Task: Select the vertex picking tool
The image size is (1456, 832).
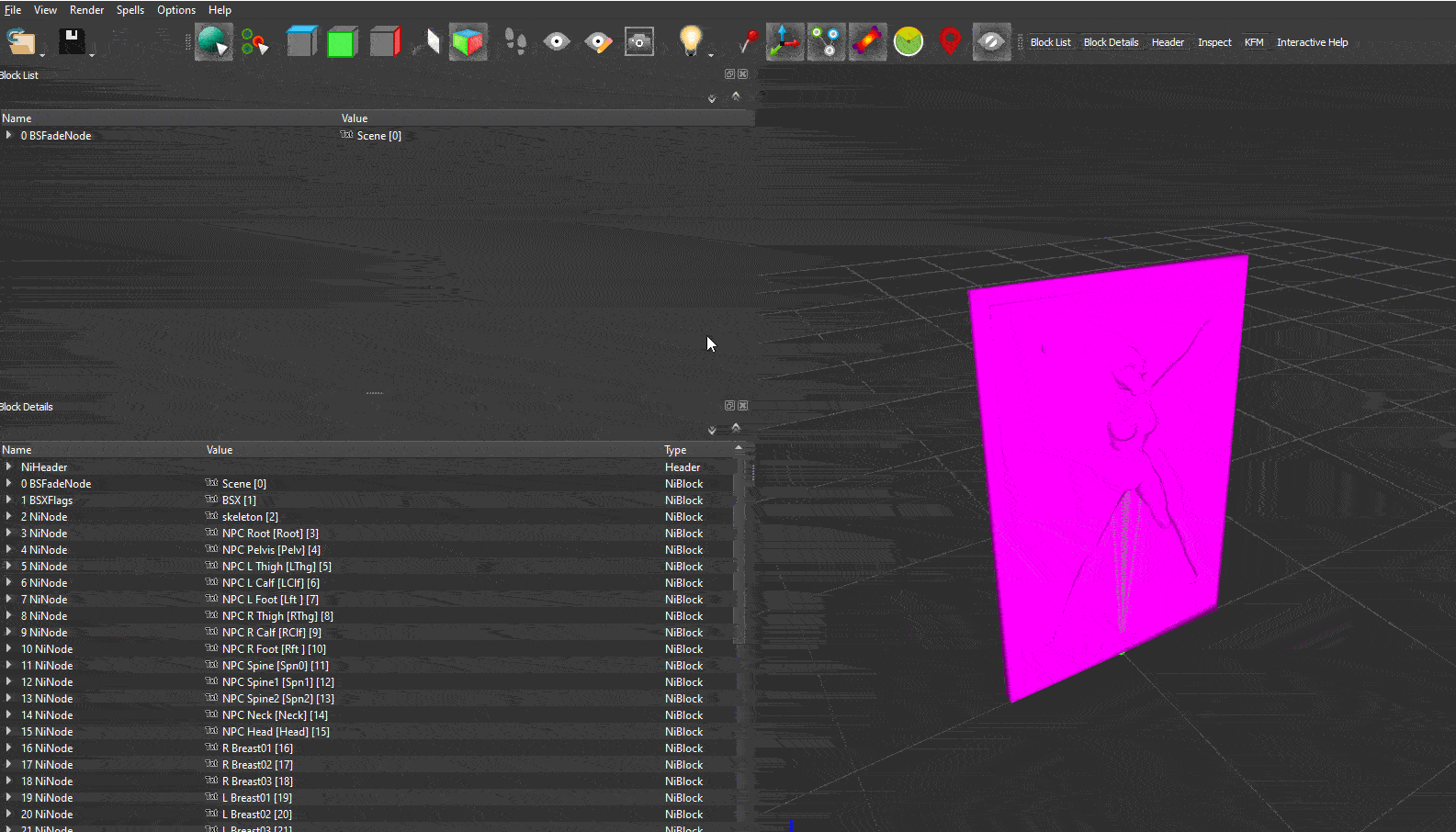Action: pos(255,42)
